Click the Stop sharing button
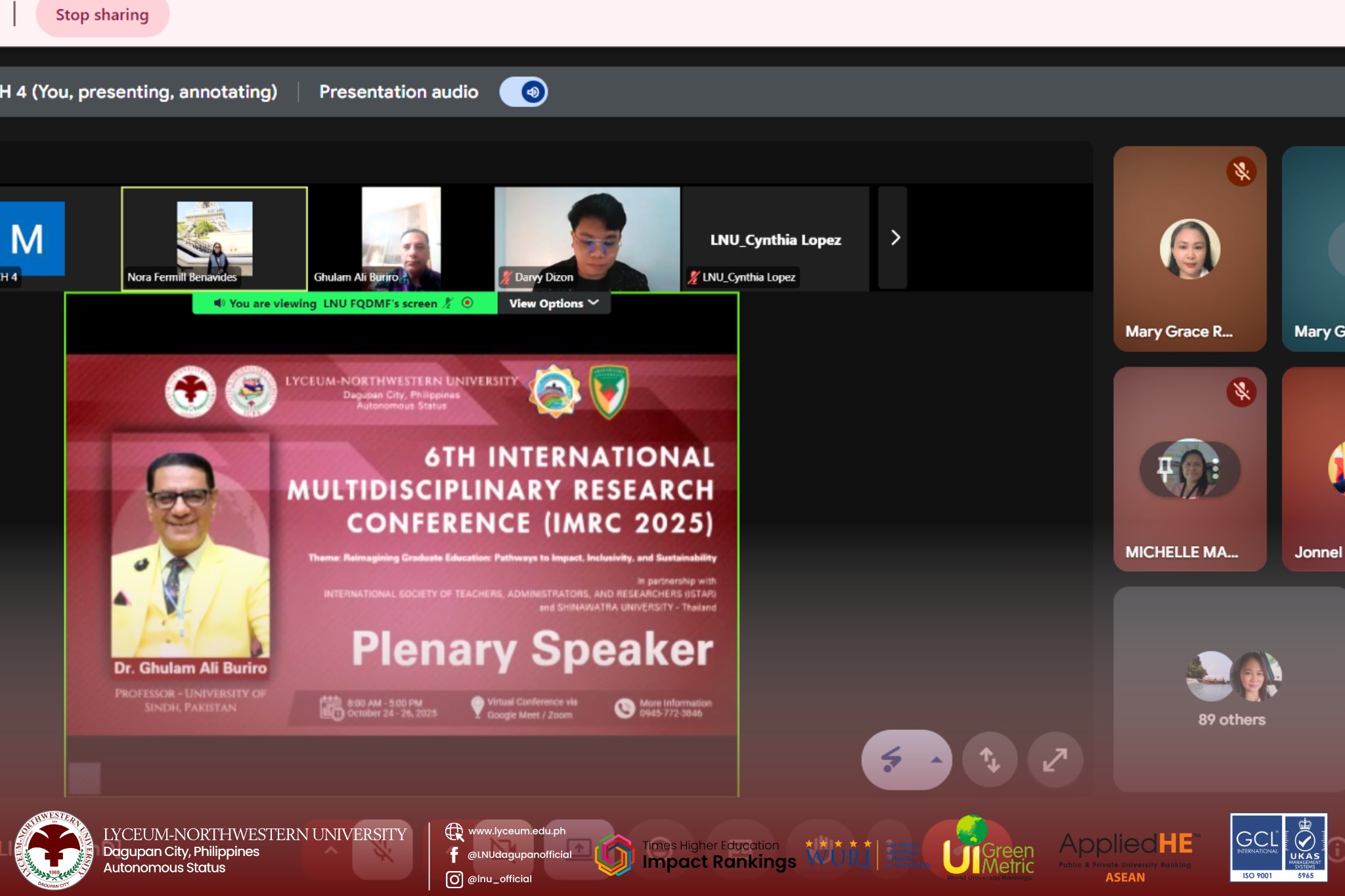The height and width of the screenshot is (896, 1345). pos(102,16)
